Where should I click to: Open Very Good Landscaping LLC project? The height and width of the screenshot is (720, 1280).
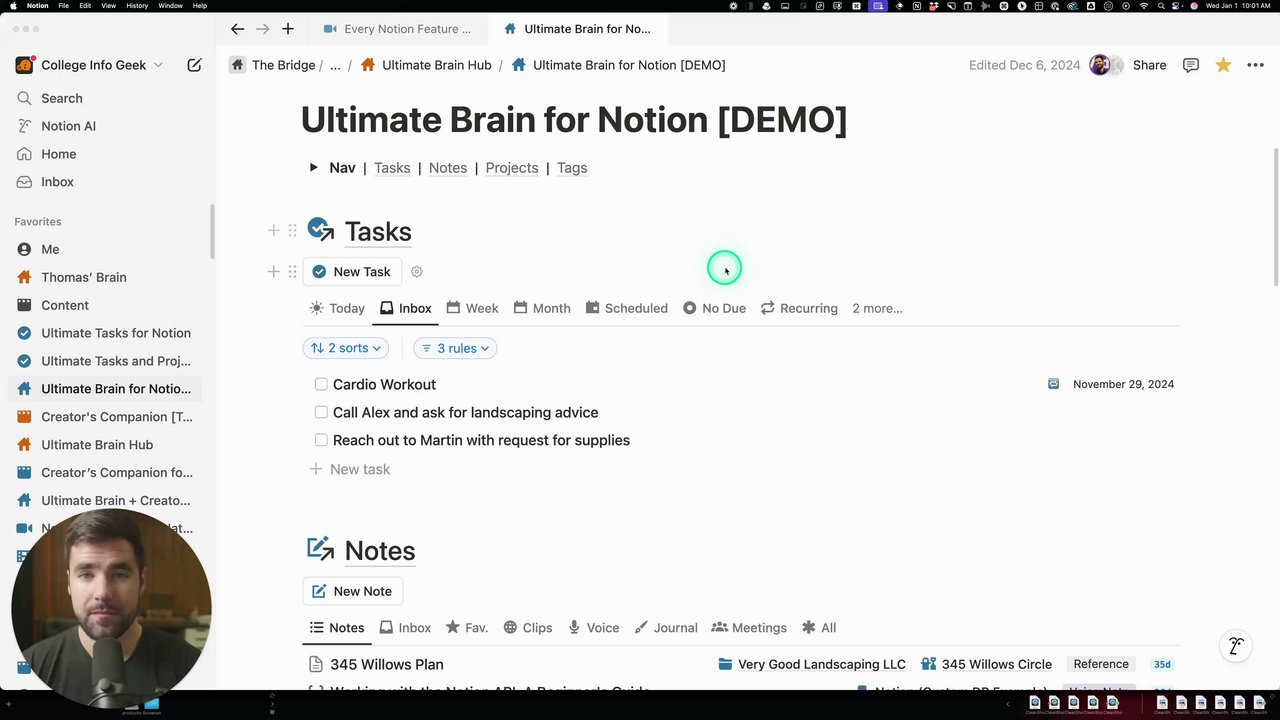coord(812,664)
